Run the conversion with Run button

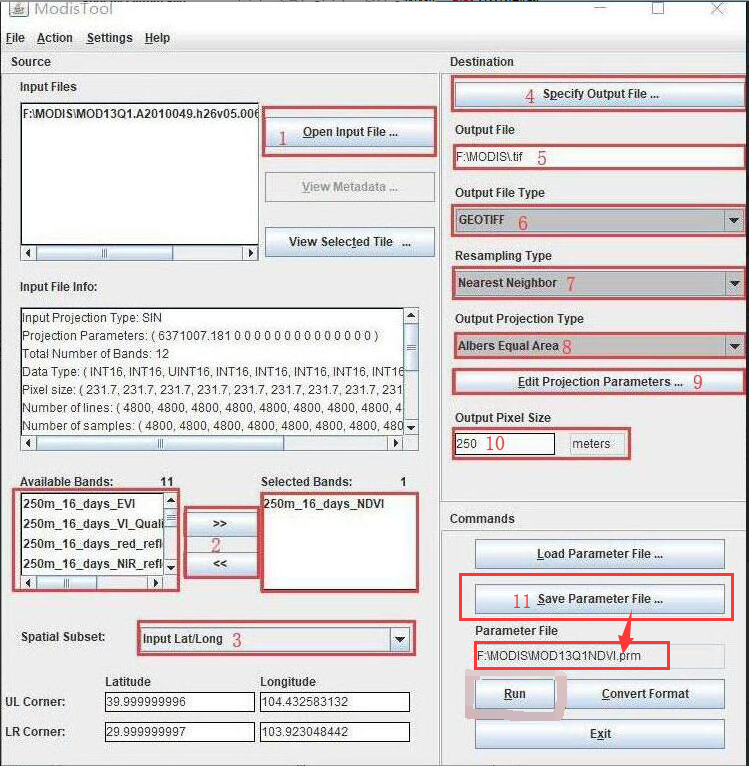click(x=515, y=694)
